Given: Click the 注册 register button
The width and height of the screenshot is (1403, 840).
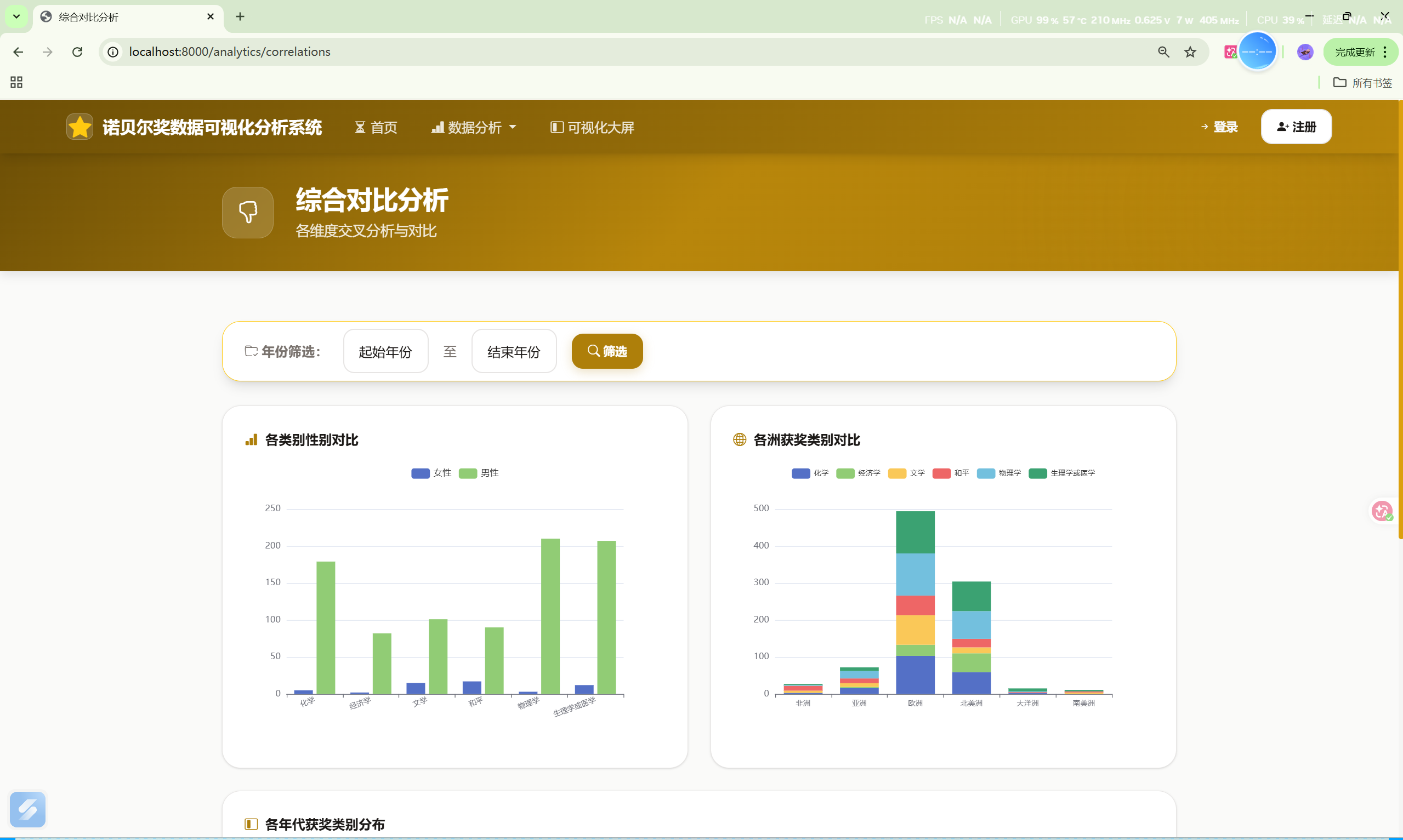Looking at the screenshot, I should pos(1296,127).
